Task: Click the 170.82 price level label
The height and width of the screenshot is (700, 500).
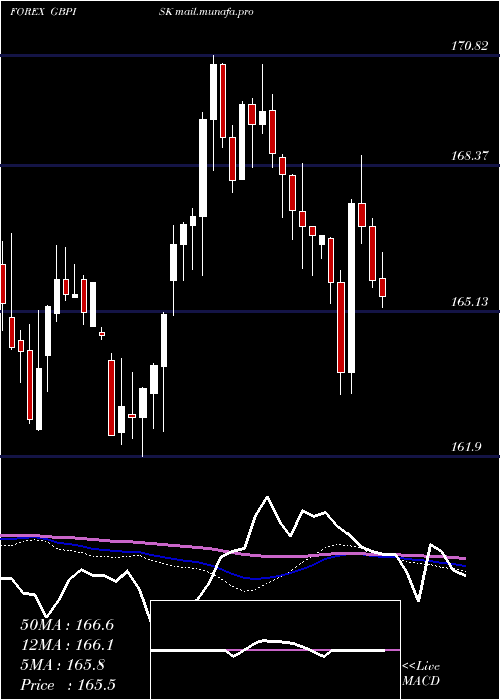Action: tap(469, 46)
